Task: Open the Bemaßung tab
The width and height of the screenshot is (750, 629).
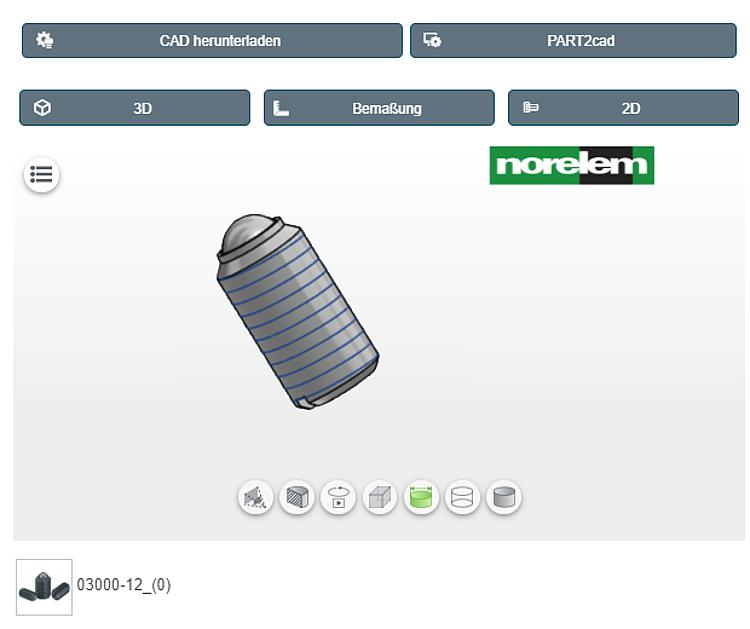Action: point(379,108)
